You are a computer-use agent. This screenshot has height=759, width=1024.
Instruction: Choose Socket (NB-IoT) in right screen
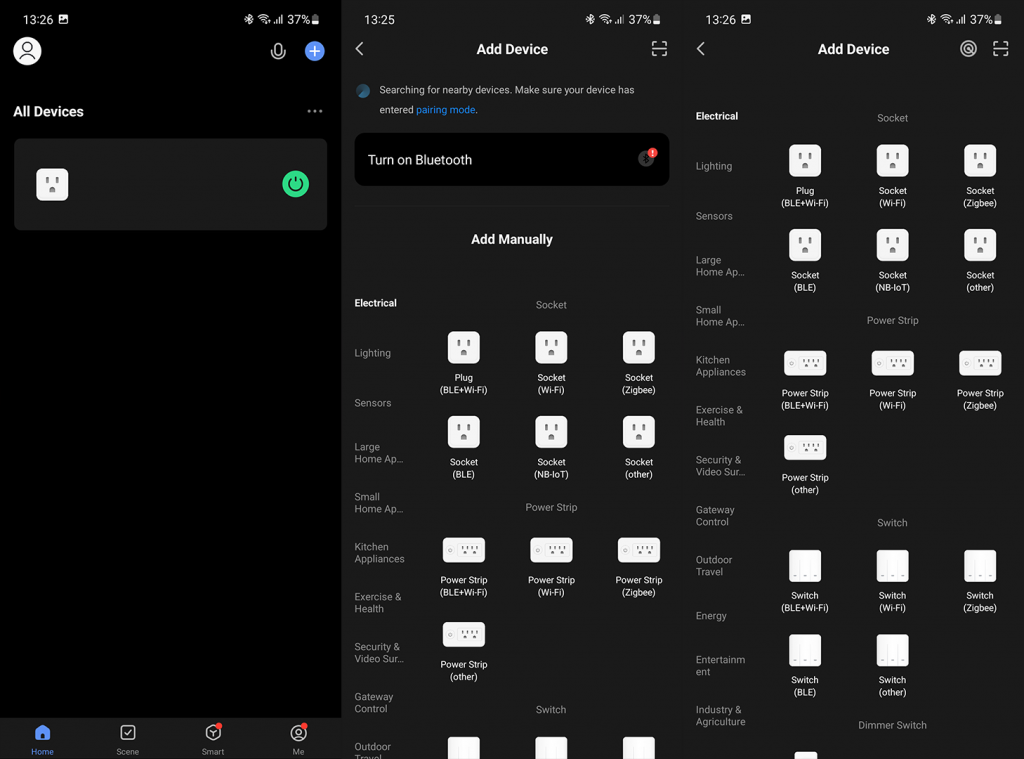tap(893, 261)
